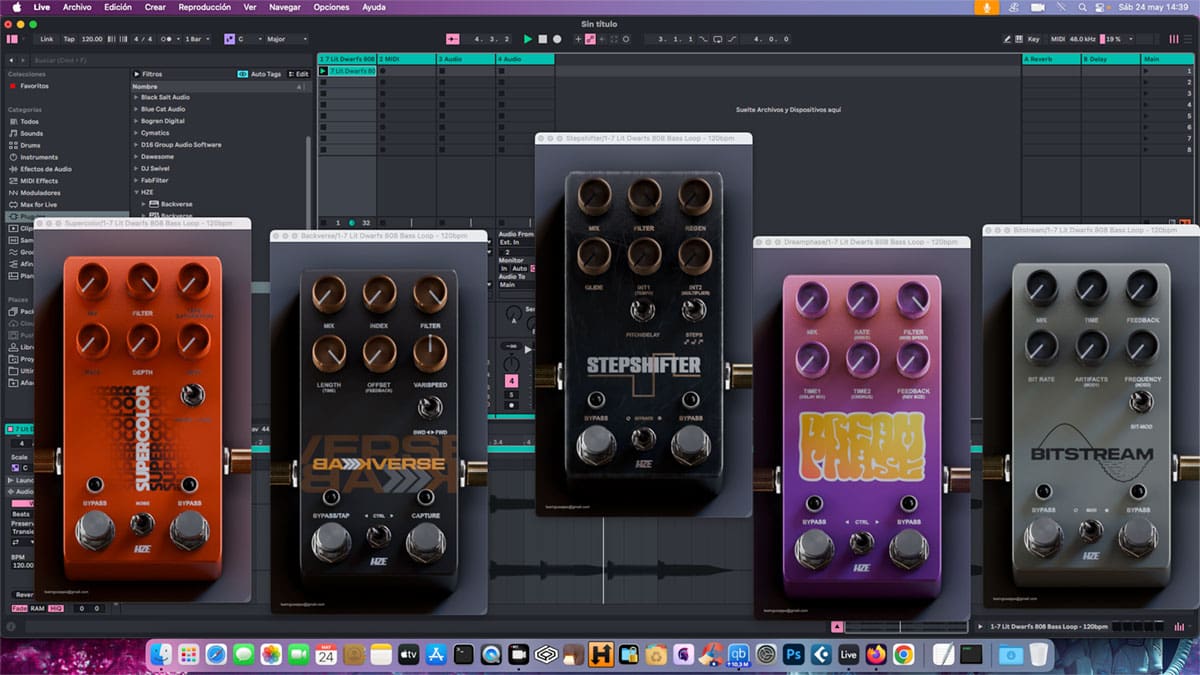This screenshot has height=675, width=1200.
Task: Expand the Filtros section in browser
Action: tap(136, 74)
